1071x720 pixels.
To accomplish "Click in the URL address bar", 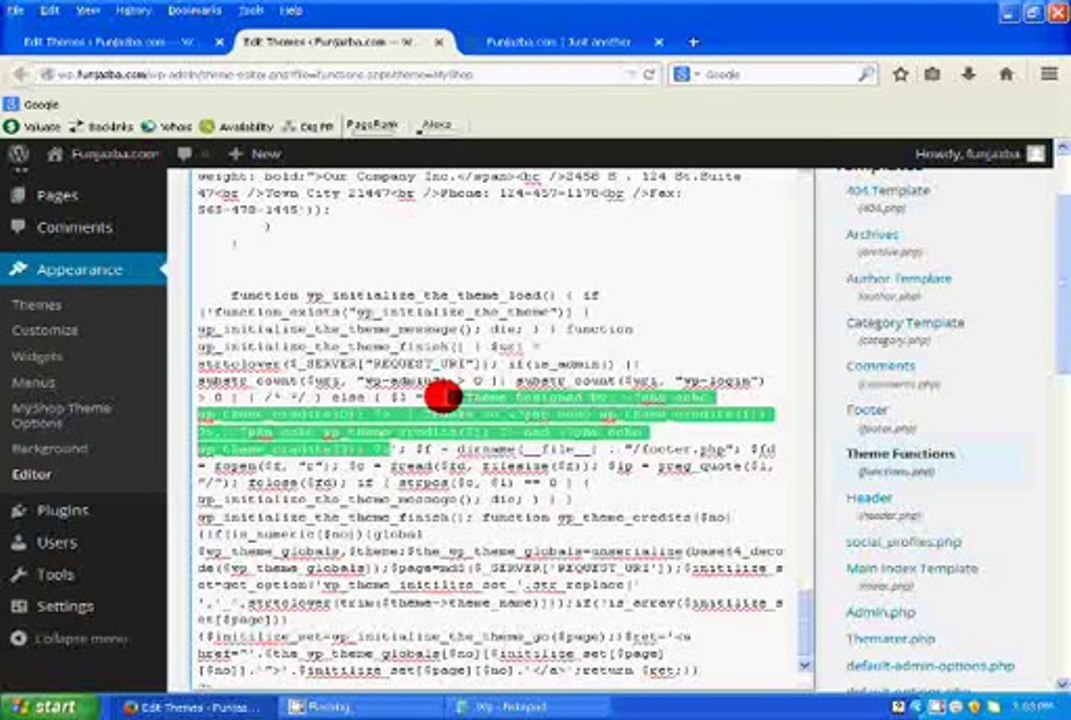I will tap(335, 74).
